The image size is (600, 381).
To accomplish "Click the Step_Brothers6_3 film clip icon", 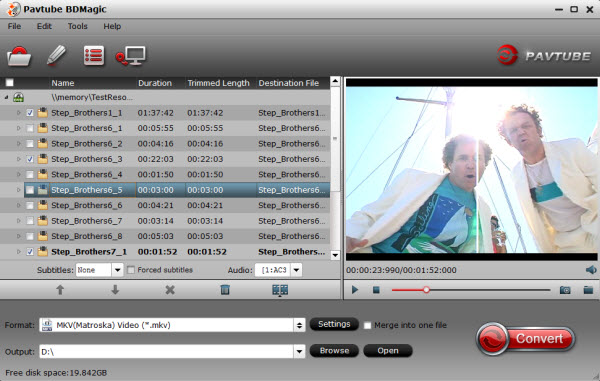I will tap(42, 159).
